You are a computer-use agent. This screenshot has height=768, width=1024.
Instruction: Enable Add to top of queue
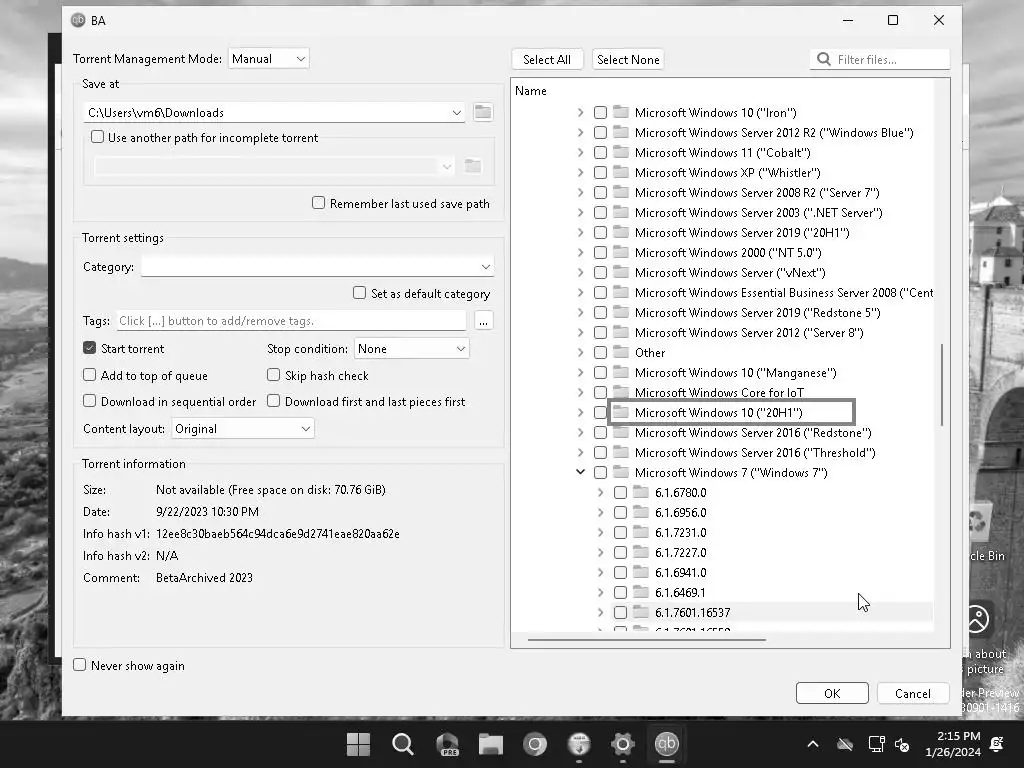(89, 375)
